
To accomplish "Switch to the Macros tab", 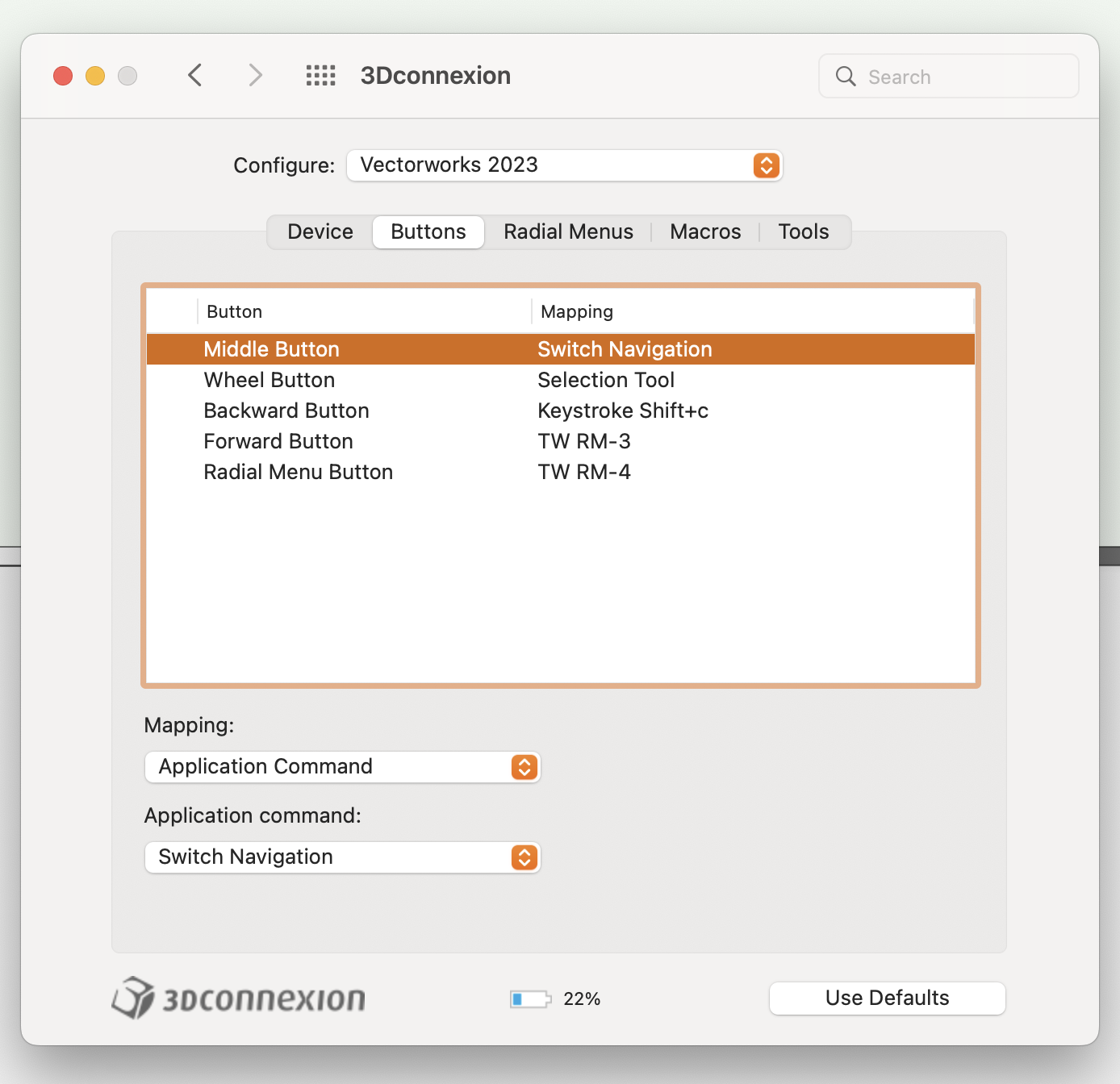I will click(705, 232).
